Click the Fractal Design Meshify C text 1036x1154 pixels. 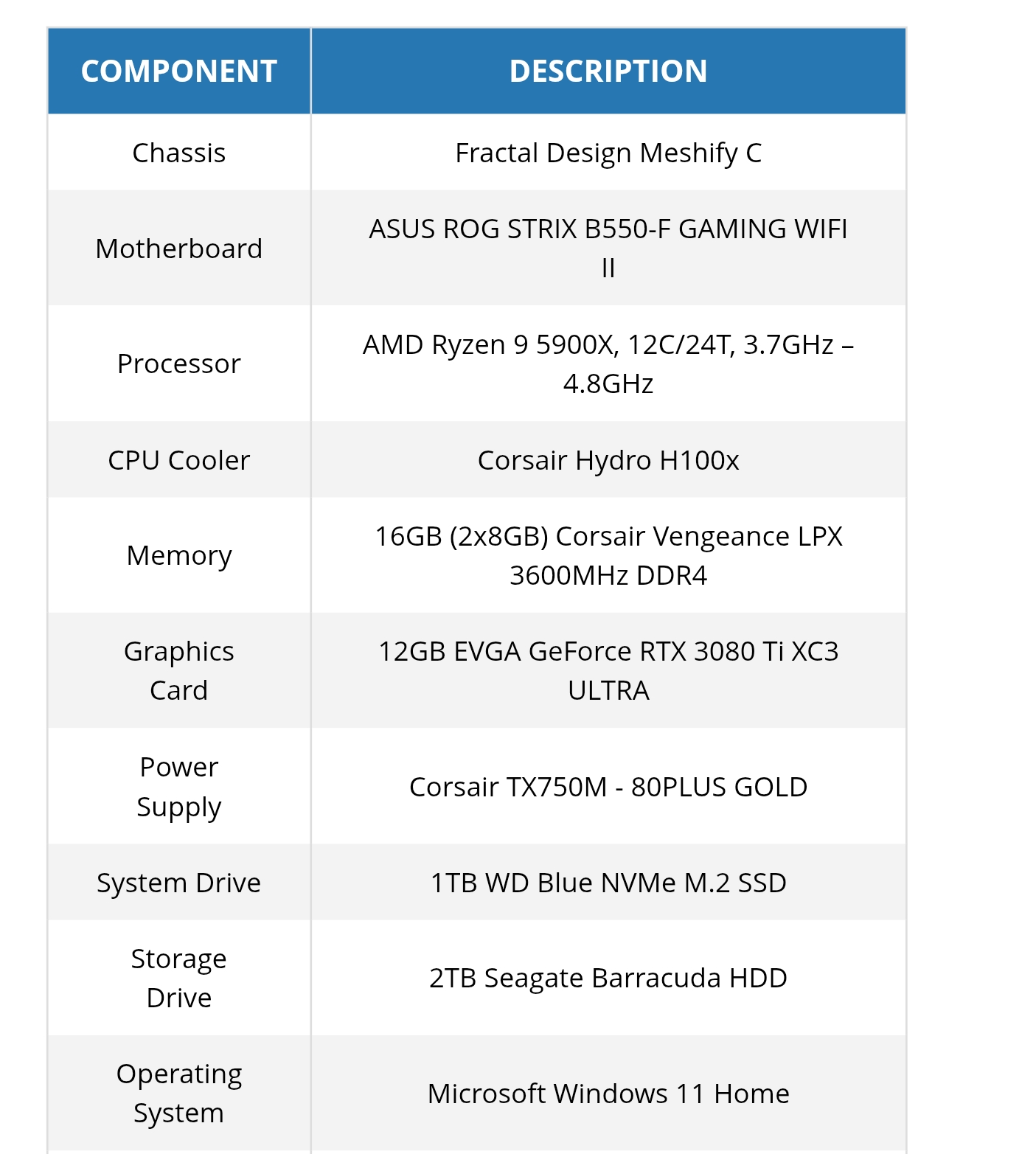(608, 153)
